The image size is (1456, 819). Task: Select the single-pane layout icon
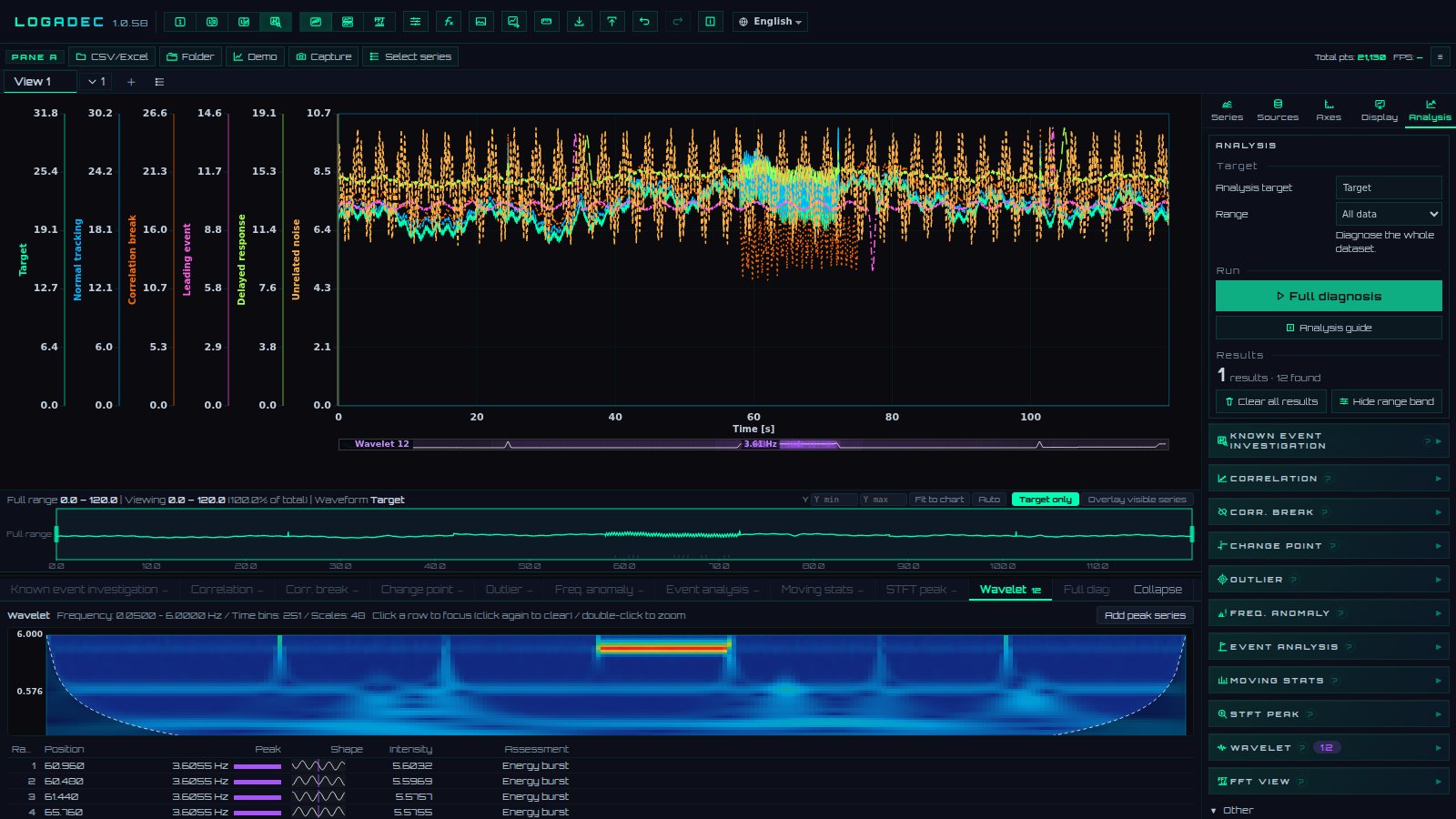pyautogui.click(x=180, y=22)
